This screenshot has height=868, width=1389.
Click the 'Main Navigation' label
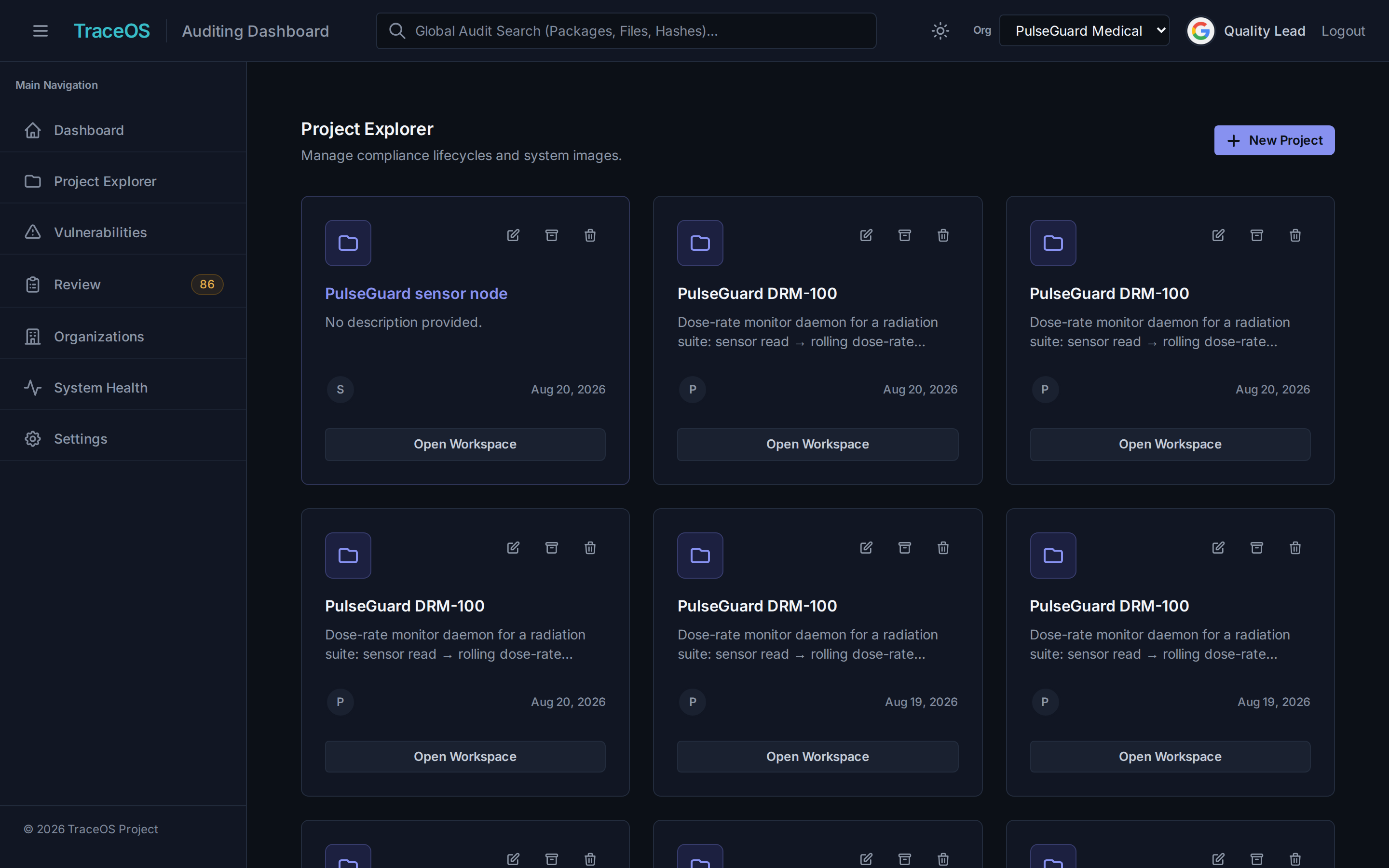[56, 85]
